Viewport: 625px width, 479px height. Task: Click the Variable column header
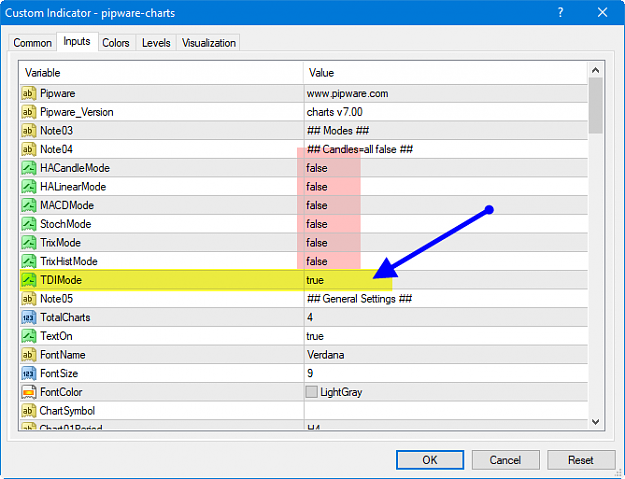161,73
